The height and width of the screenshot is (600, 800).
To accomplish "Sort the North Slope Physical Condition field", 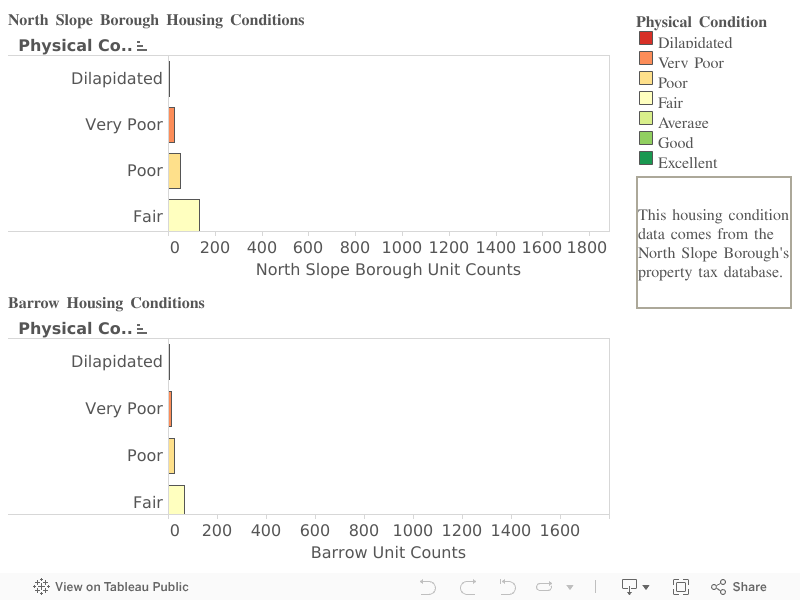I will (x=142, y=46).
